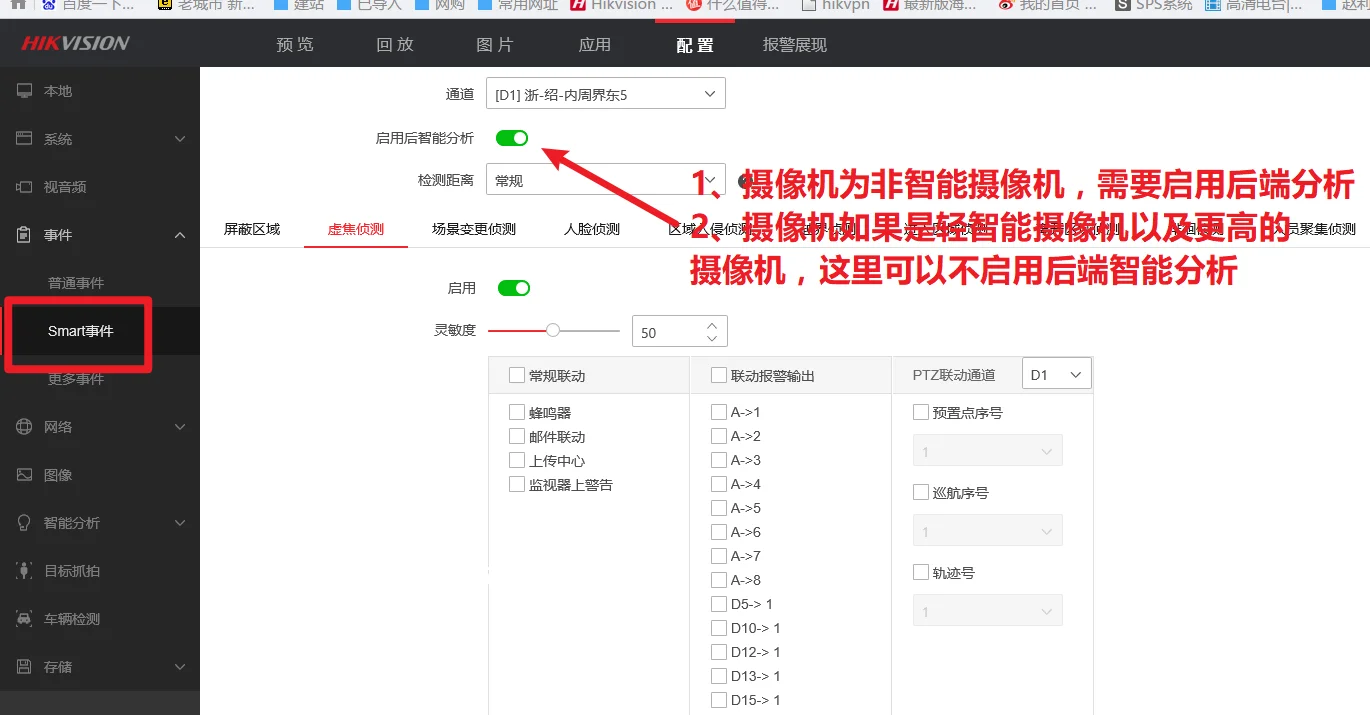Screen dimensions: 1370x715
Task: Go to 更多事件 in sidebar
Action: pyautogui.click(x=76, y=379)
